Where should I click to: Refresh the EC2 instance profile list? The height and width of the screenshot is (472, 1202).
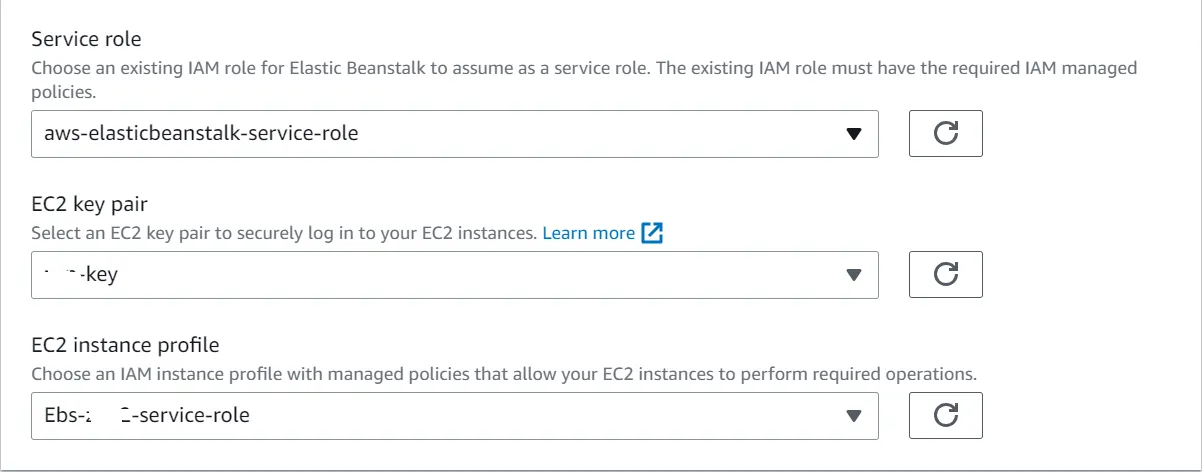945,415
